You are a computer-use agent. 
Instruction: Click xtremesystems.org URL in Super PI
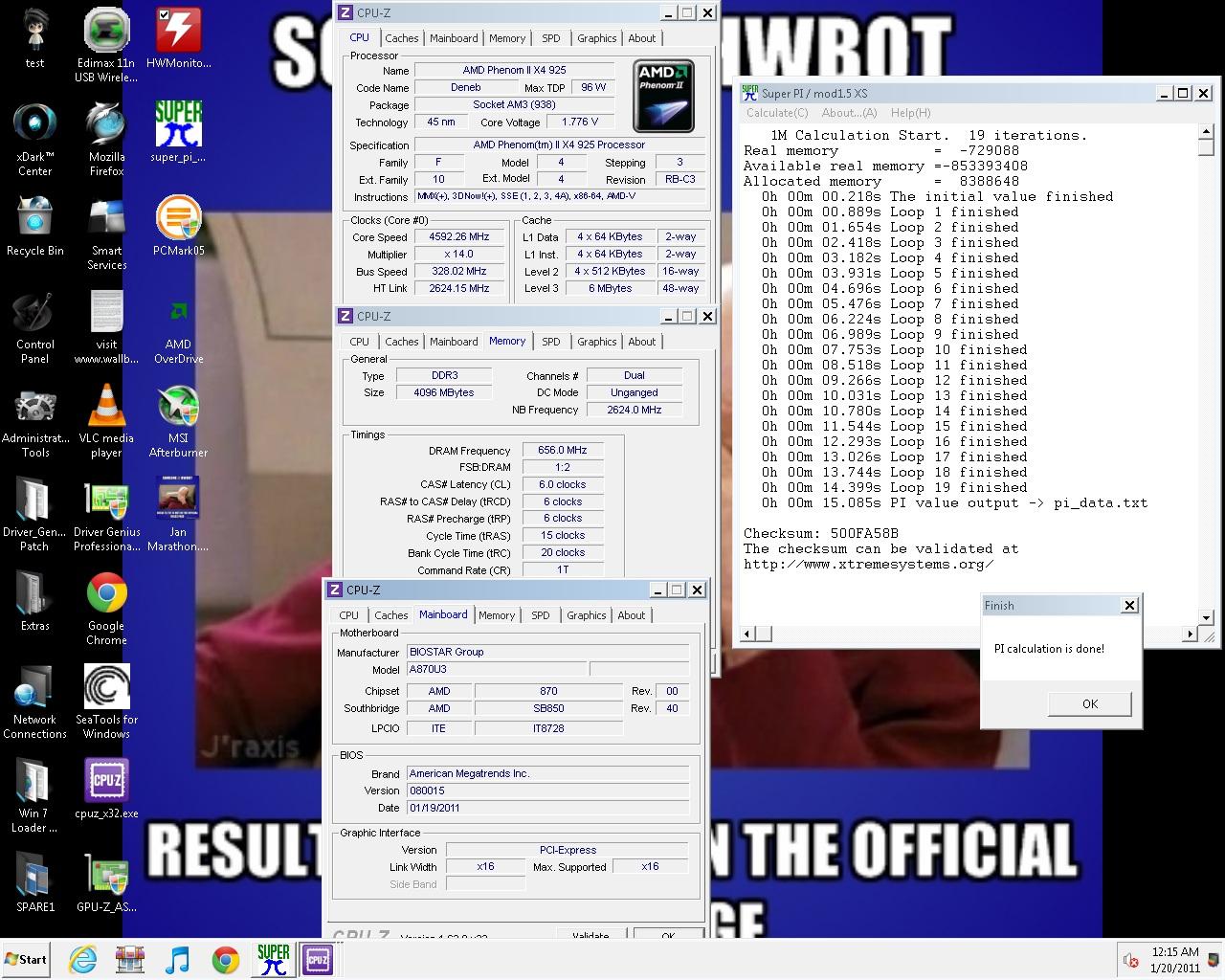869,564
